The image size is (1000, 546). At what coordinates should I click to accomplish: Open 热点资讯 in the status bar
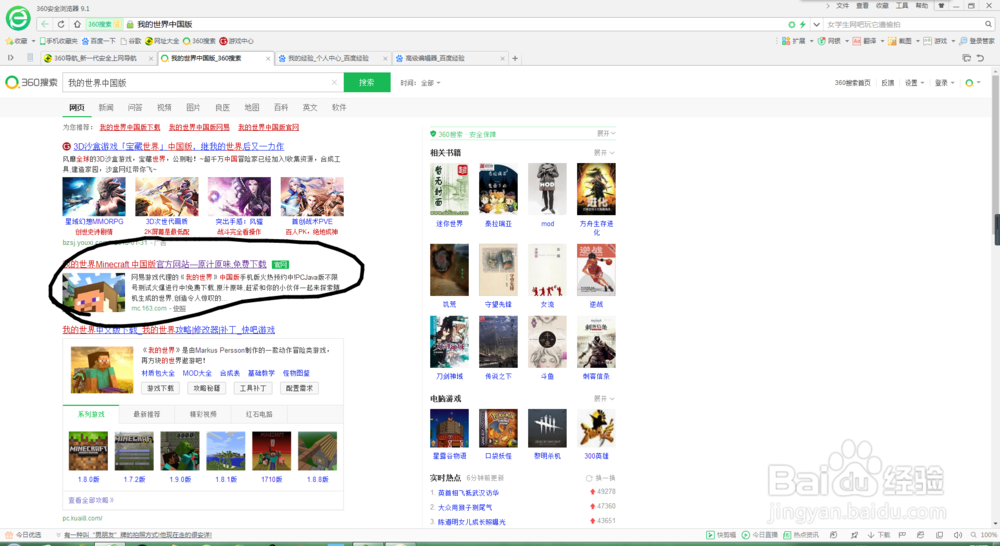click(801, 535)
